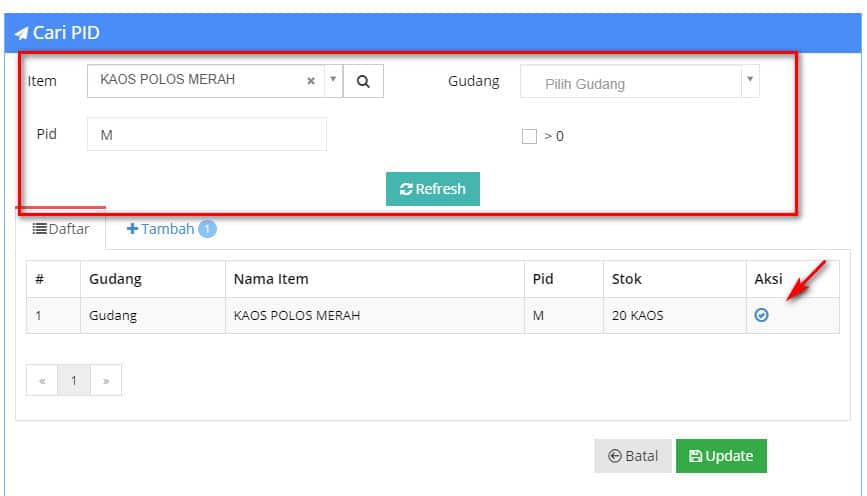Switch to the Daftar tab
The height and width of the screenshot is (496, 867).
point(61,229)
